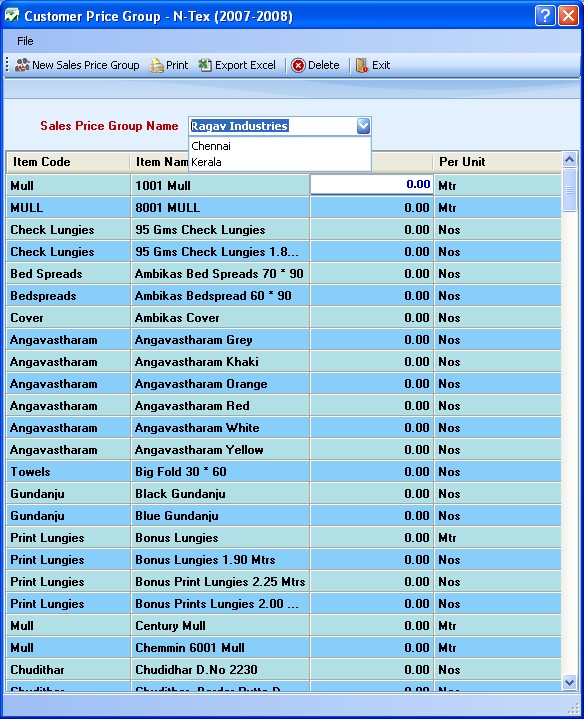Image resolution: width=584 pixels, height=719 pixels.
Task: Click the Mtr unit for Chemmin 6001 Mull
Action: point(498,648)
